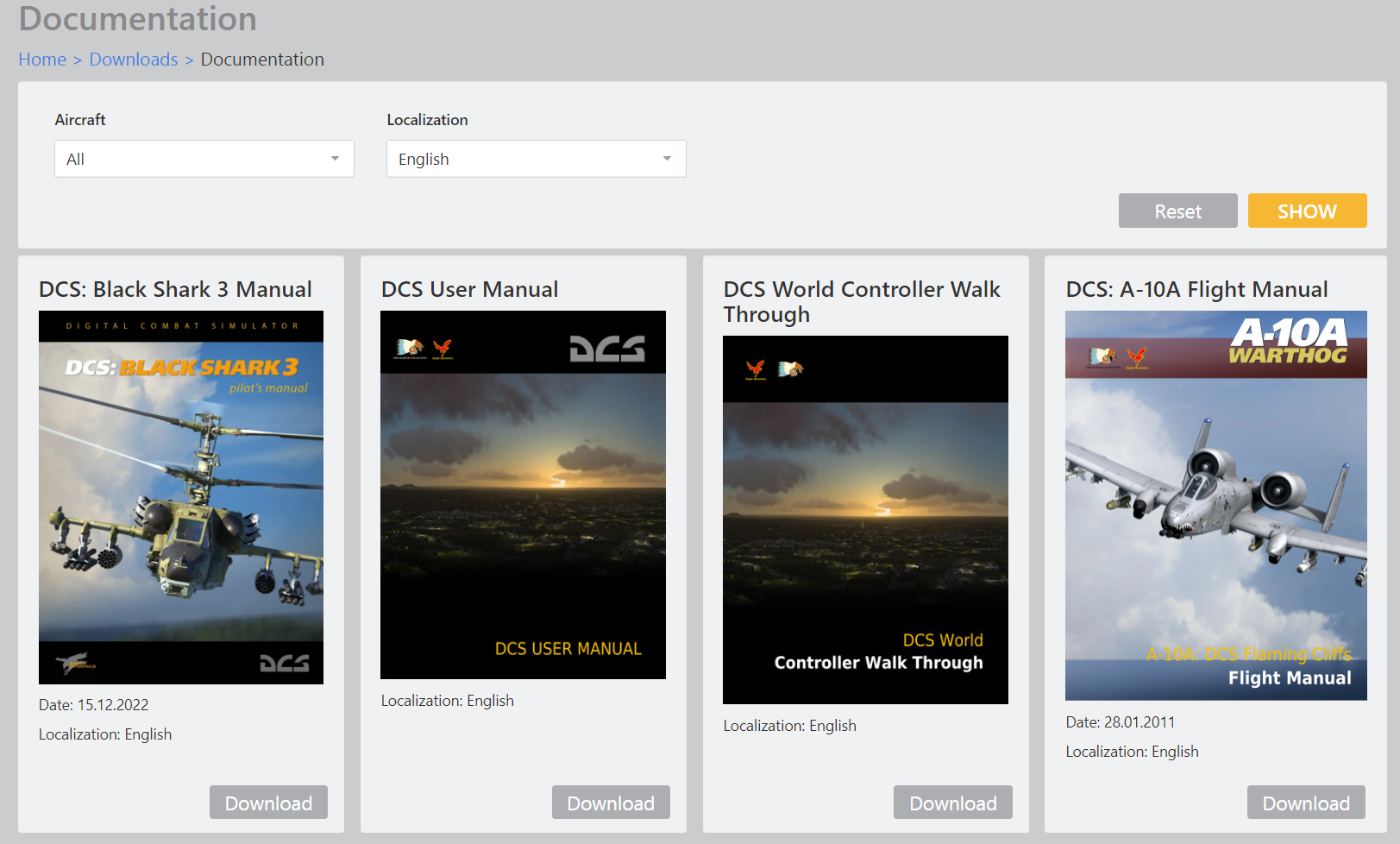Click the DCS: A-10A Flight Manual title

pos(1196,289)
